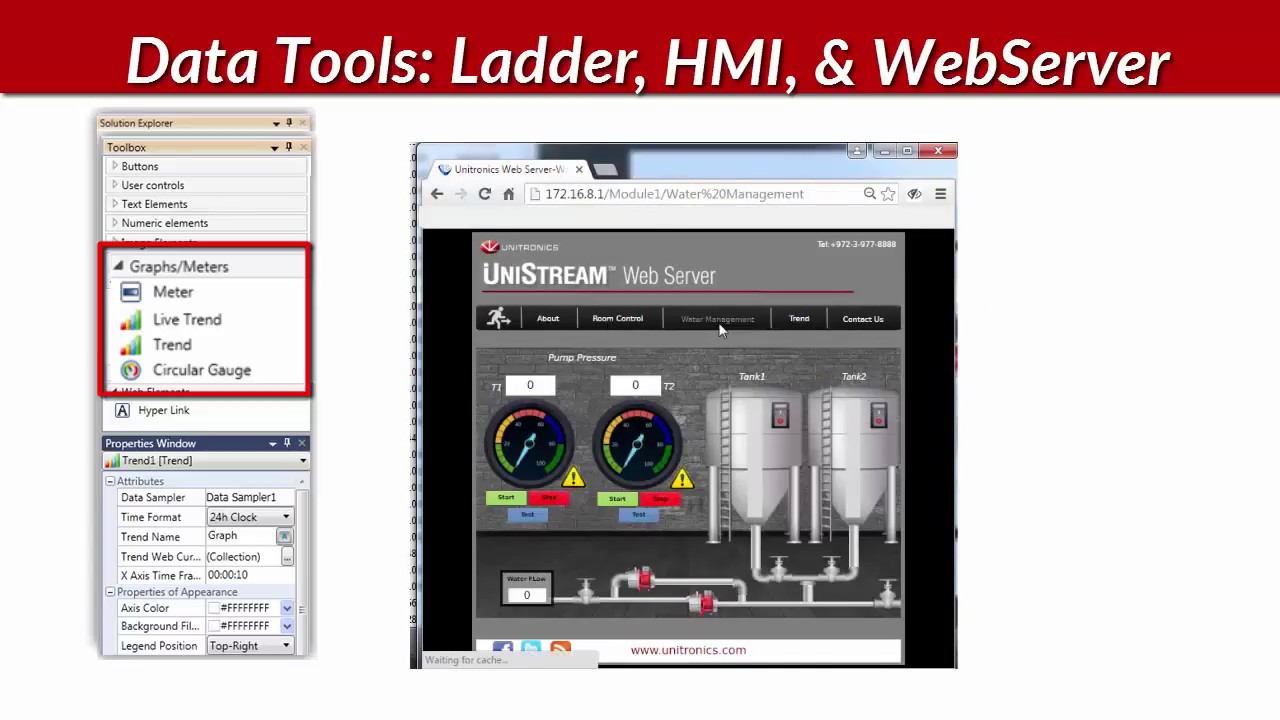Open the Trend page in nav bar
This screenshot has width=1280, height=720.
tap(799, 318)
